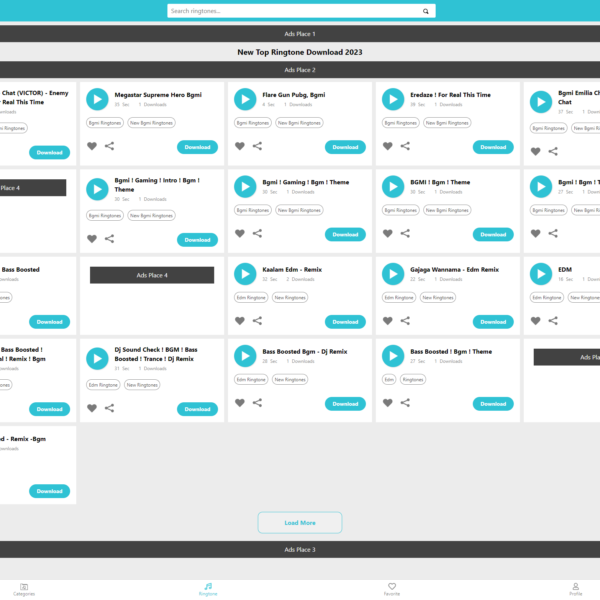The height and width of the screenshot is (600, 600).
Task: Play Megastar Supreme Hero Bgmi ringtone
Action: pos(97,99)
